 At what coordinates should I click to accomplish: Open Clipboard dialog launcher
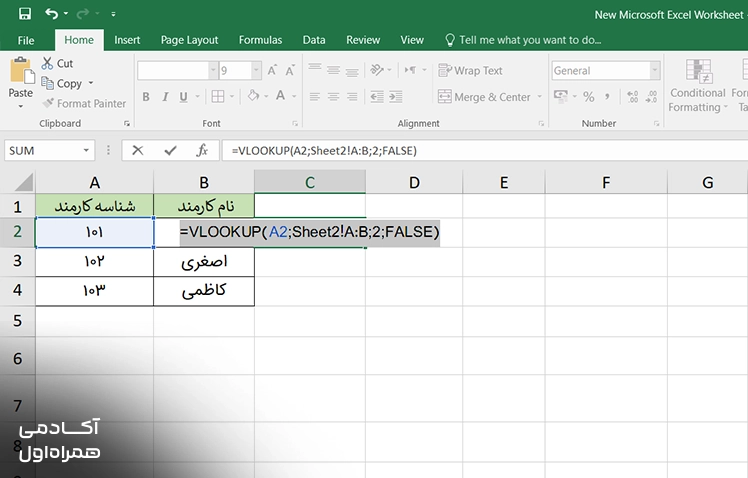127,124
